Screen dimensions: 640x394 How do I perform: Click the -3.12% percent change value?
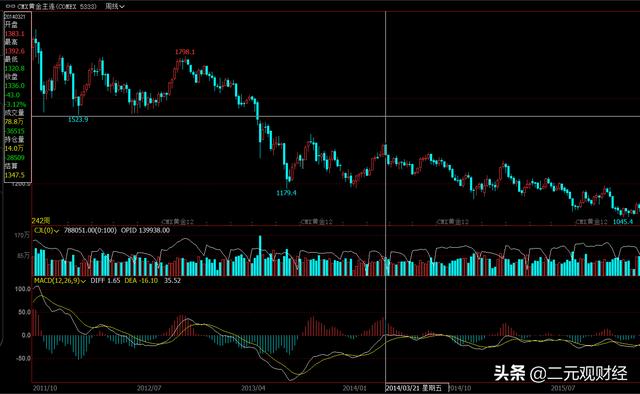[x=15, y=105]
